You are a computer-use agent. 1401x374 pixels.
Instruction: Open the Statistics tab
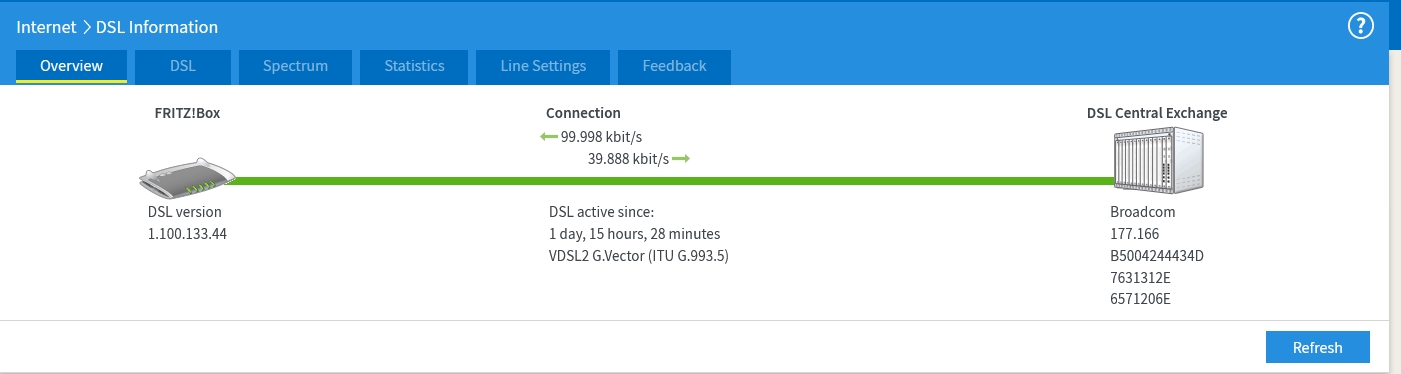tap(414, 66)
